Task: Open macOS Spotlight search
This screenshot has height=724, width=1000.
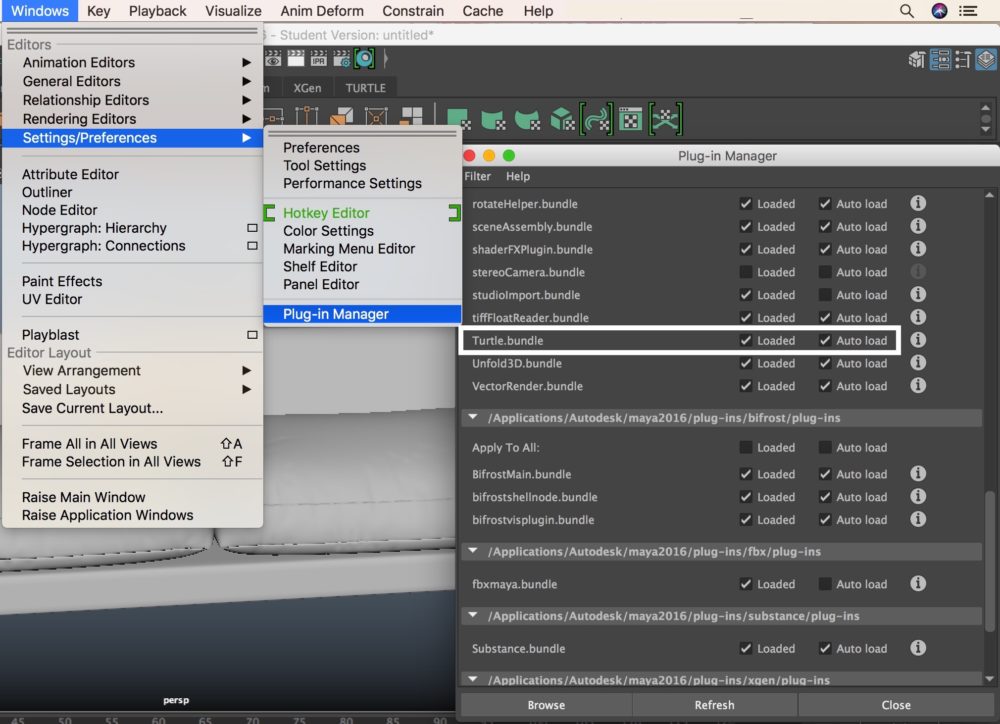Action: tap(906, 11)
